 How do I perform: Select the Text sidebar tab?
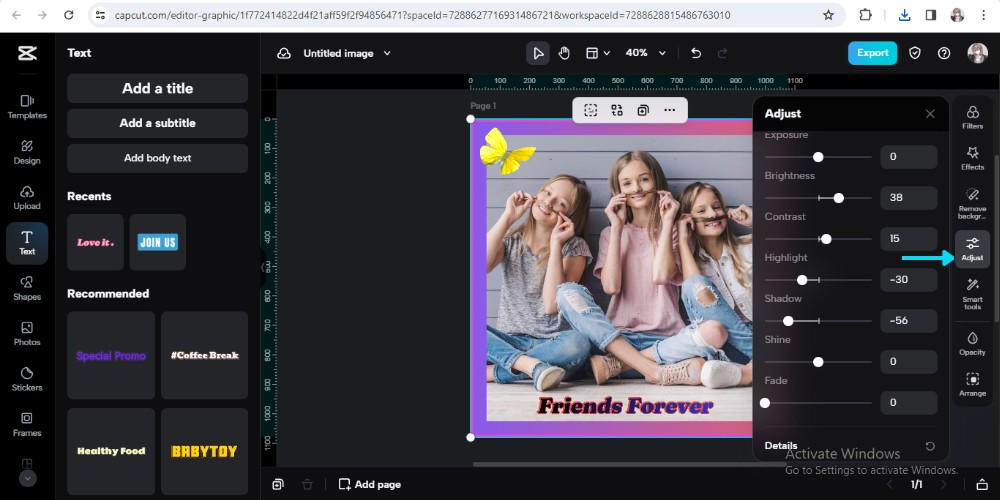click(27, 243)
